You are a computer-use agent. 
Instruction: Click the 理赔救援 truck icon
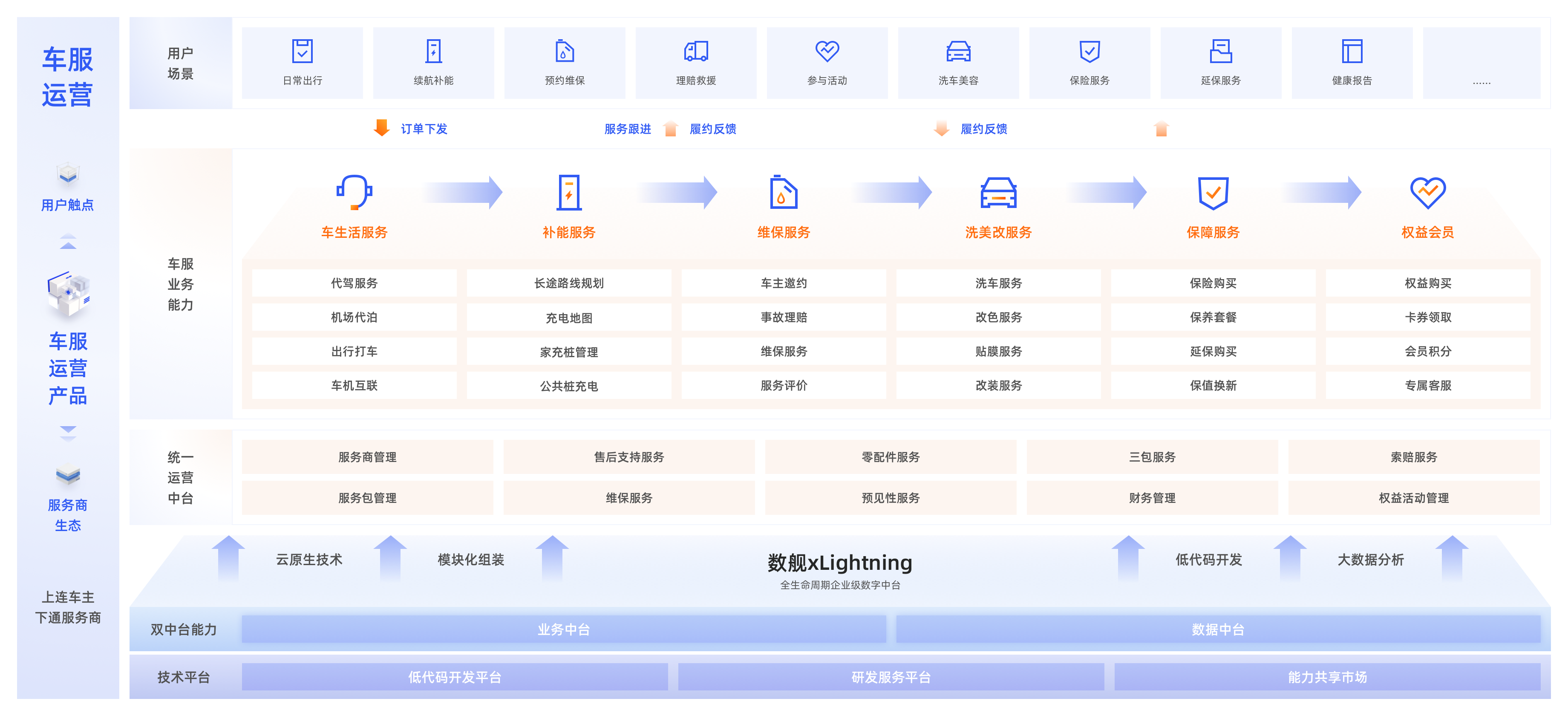696,51
